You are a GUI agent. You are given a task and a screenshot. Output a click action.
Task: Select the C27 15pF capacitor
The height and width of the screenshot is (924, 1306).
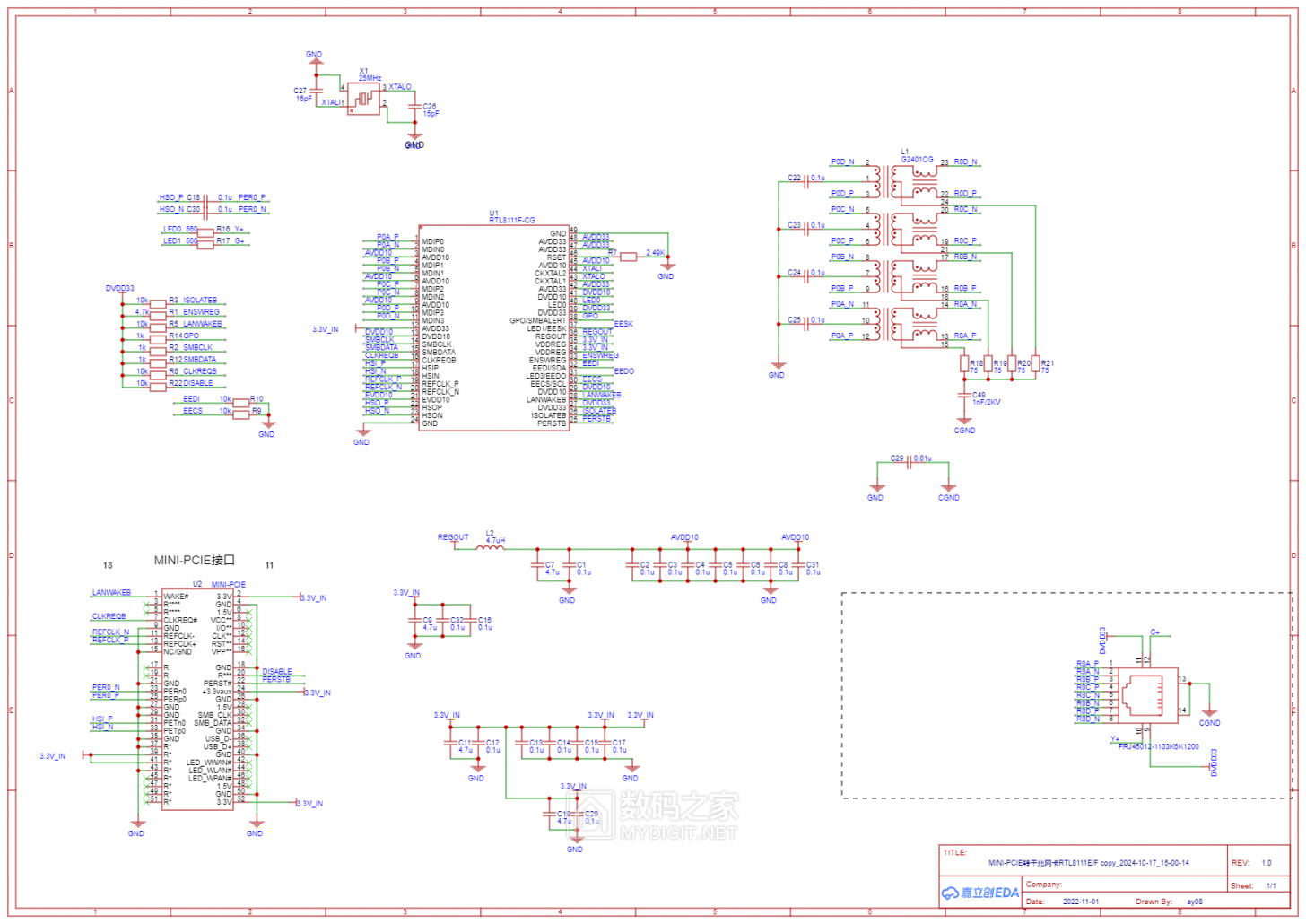coord(316,92)
